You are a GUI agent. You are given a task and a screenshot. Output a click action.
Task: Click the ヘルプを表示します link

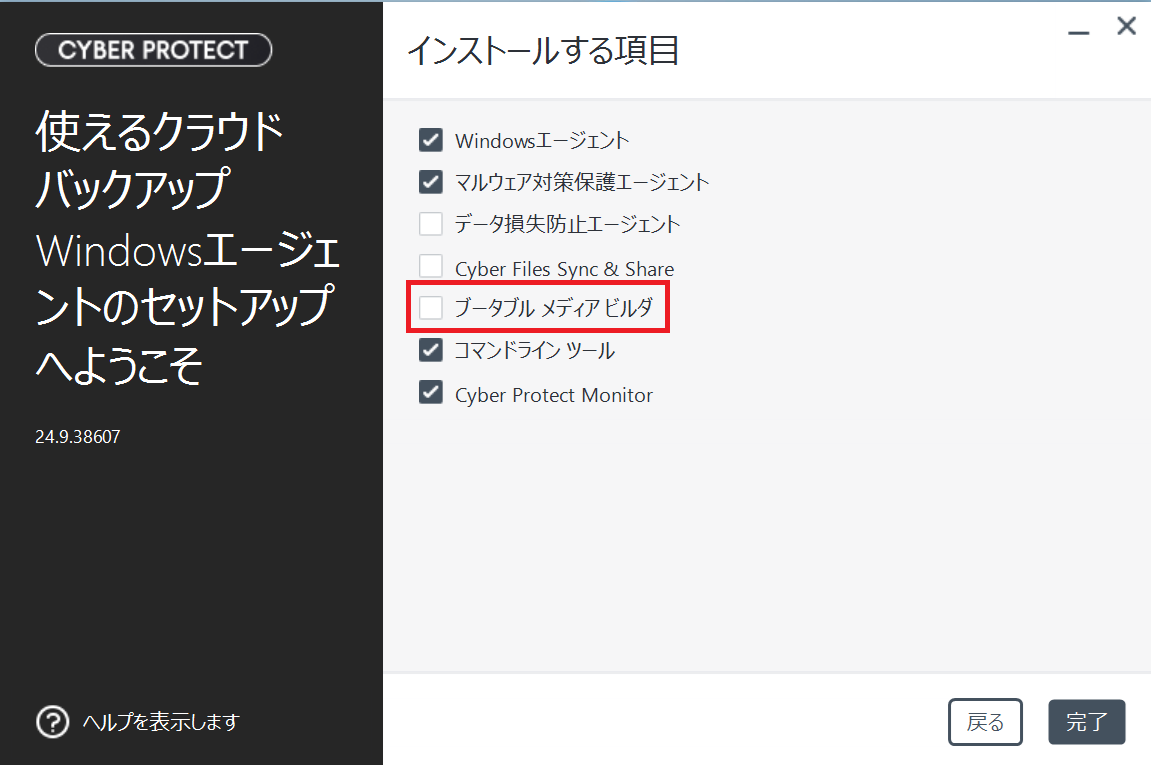(x=161, y=722)
